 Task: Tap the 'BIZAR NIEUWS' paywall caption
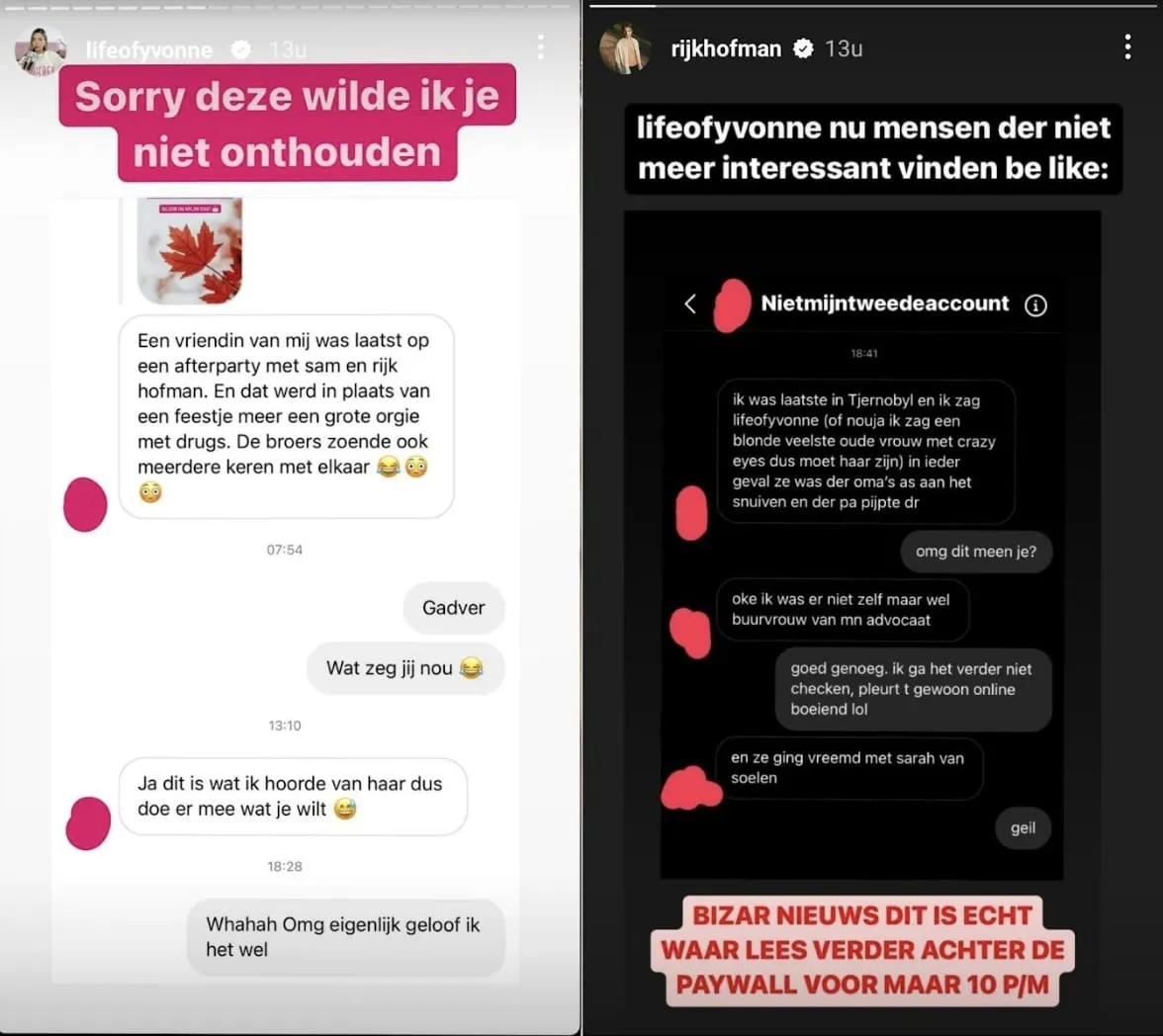pyautogui.click(x=862, y=951)
